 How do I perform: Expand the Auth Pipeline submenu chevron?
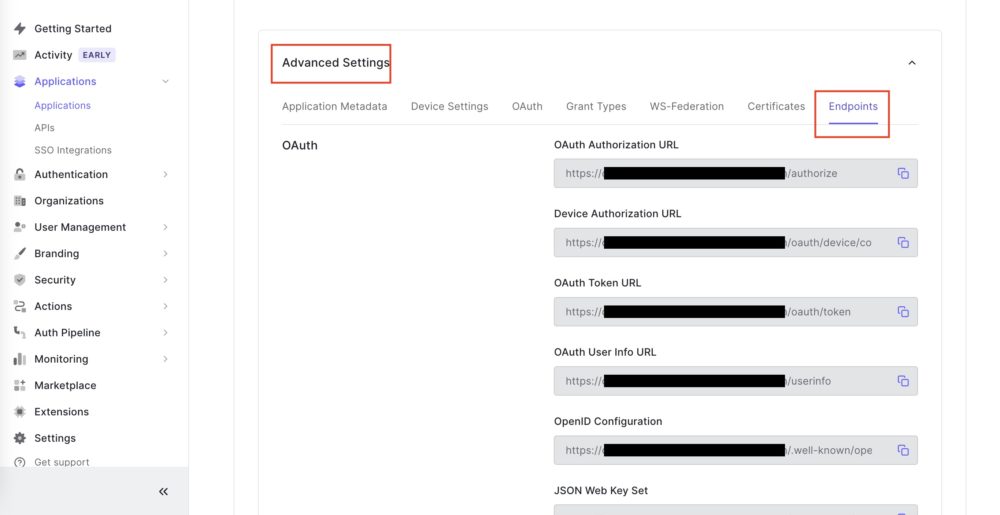(x=166, y=333)
